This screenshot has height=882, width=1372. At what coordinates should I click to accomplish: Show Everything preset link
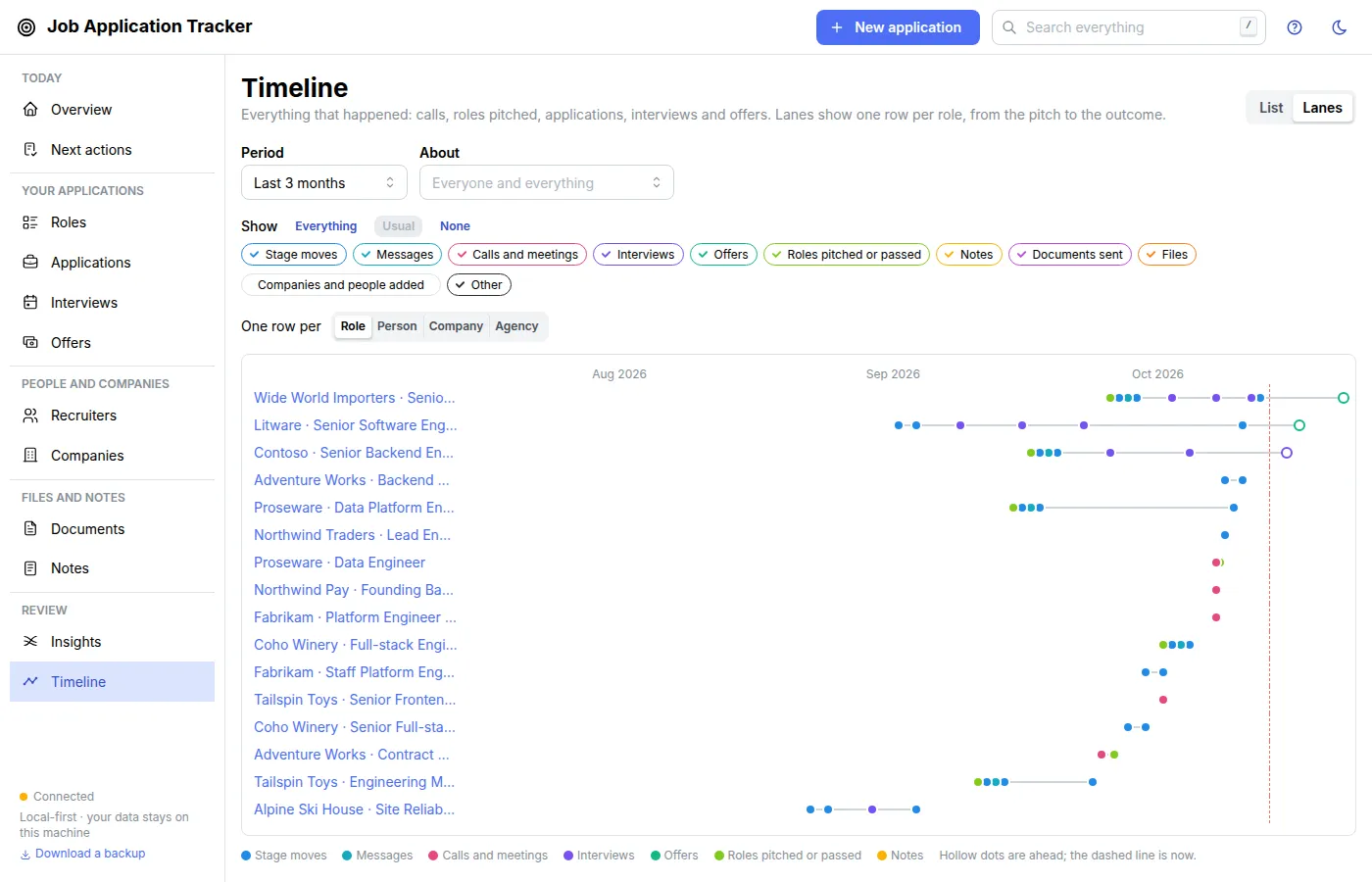pyautogui.click(x=326, y=226)
